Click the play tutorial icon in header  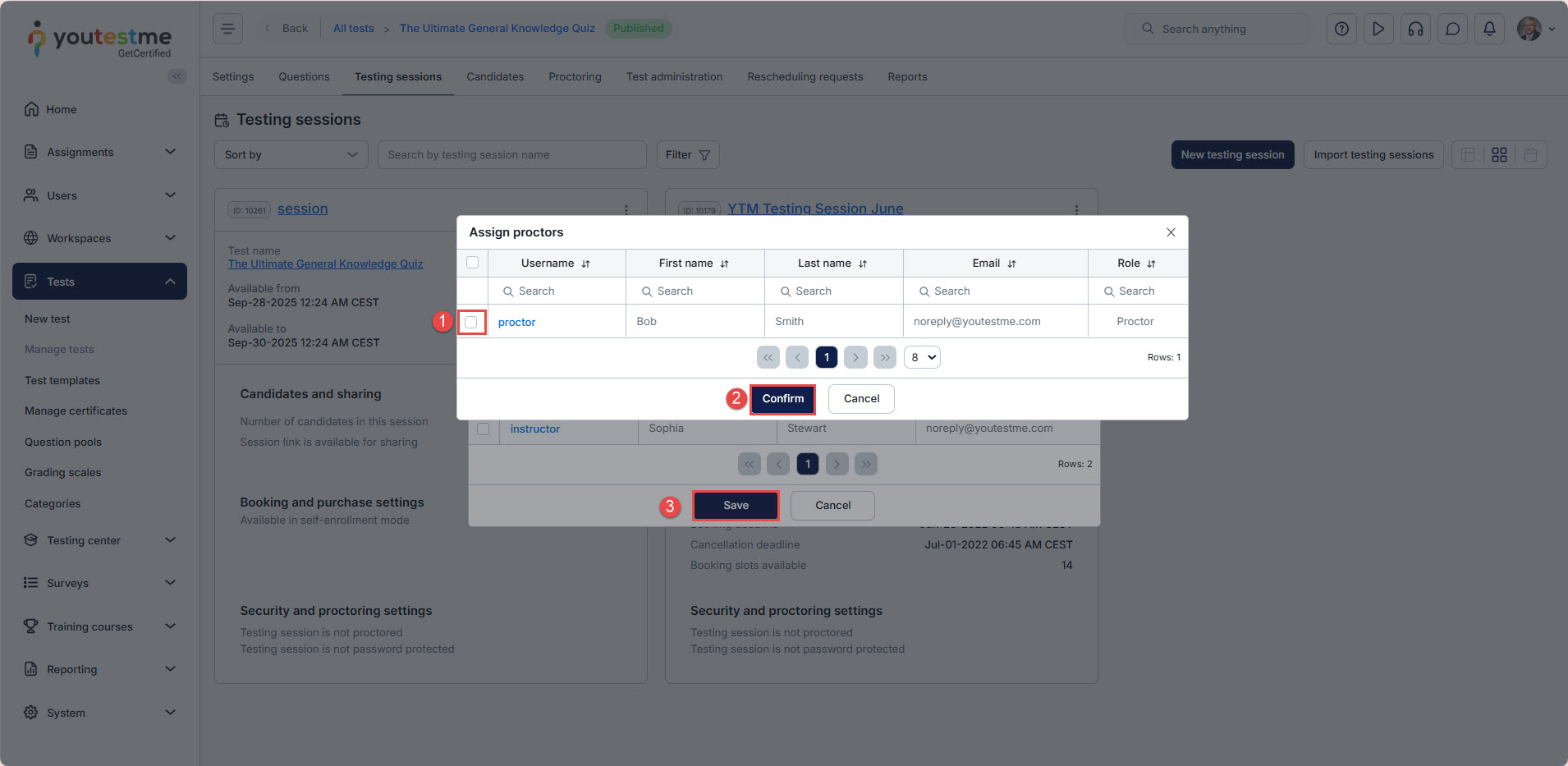point(1378,29)
